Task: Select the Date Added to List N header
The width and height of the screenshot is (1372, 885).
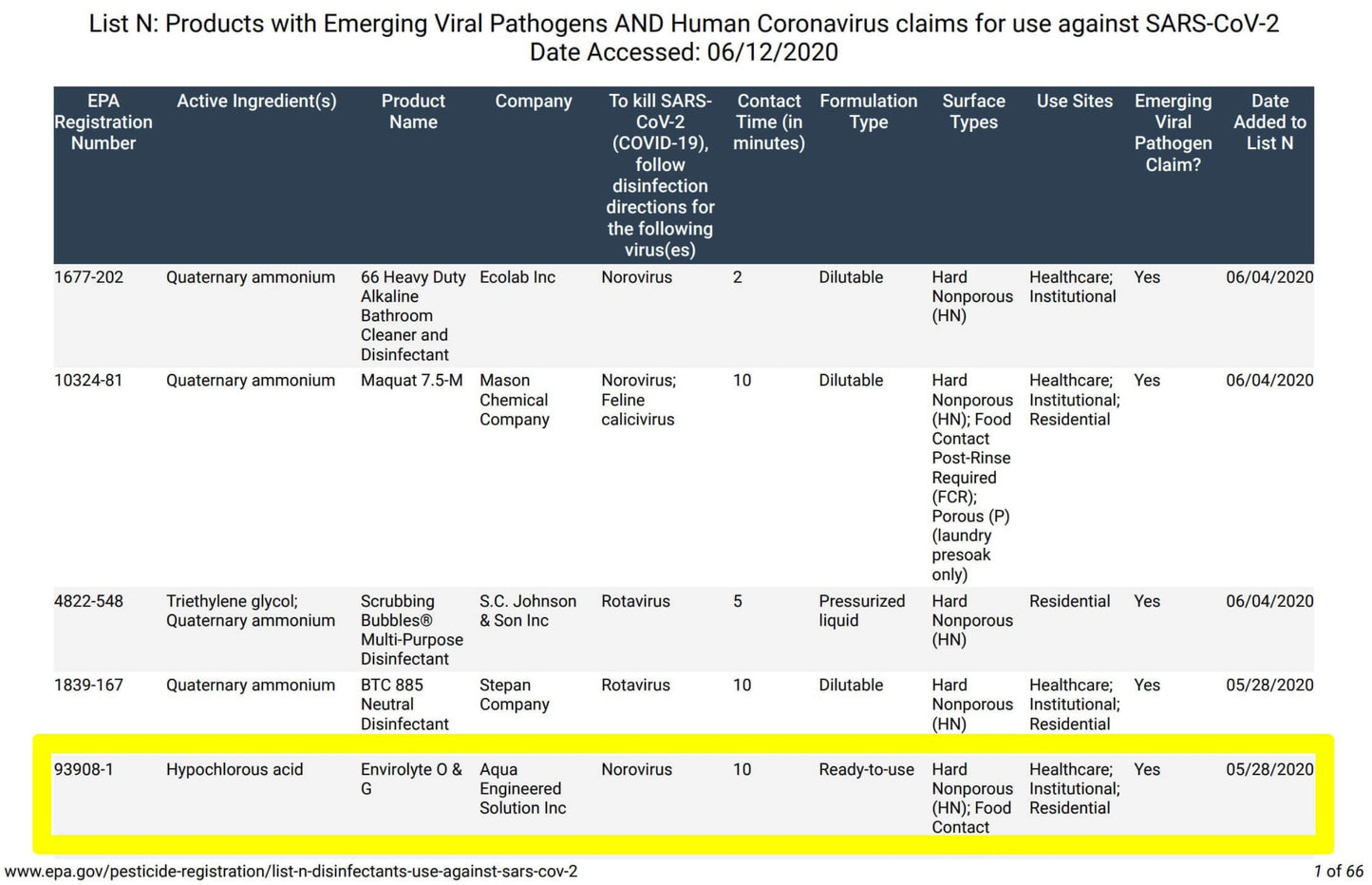Action: pos(1269,122)
